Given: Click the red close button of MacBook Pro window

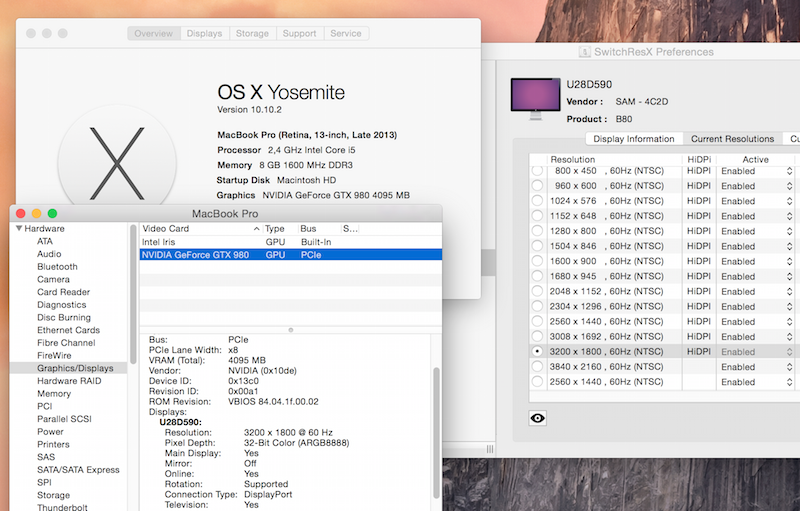Looking at the screenshot, I should pyautogui.click(x=20, y=214).
